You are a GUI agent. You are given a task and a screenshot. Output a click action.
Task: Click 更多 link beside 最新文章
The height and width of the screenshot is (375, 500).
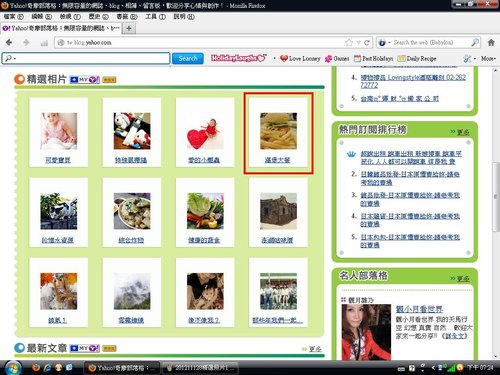tap(315, 349)
